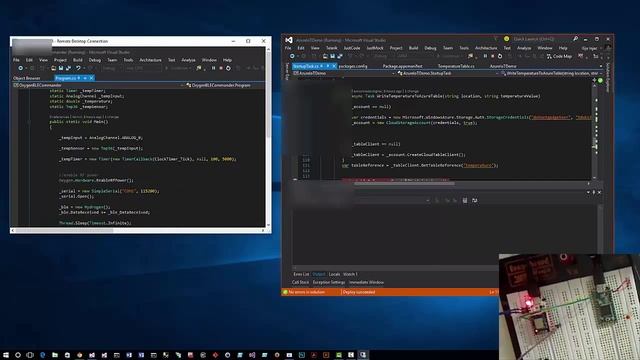This screenshot has height=360, width=640.
Task: Open Debug menu in AzureIoTDemo Visual Studio
Action: 430,48
